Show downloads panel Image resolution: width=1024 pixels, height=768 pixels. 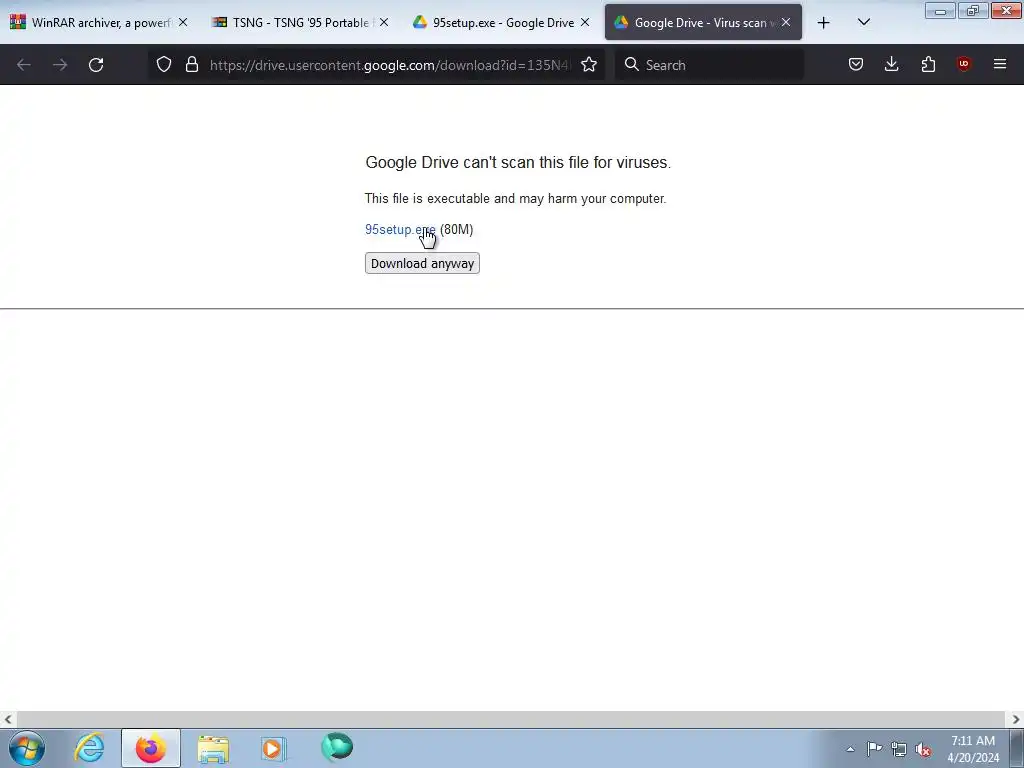tap(891, 64)
